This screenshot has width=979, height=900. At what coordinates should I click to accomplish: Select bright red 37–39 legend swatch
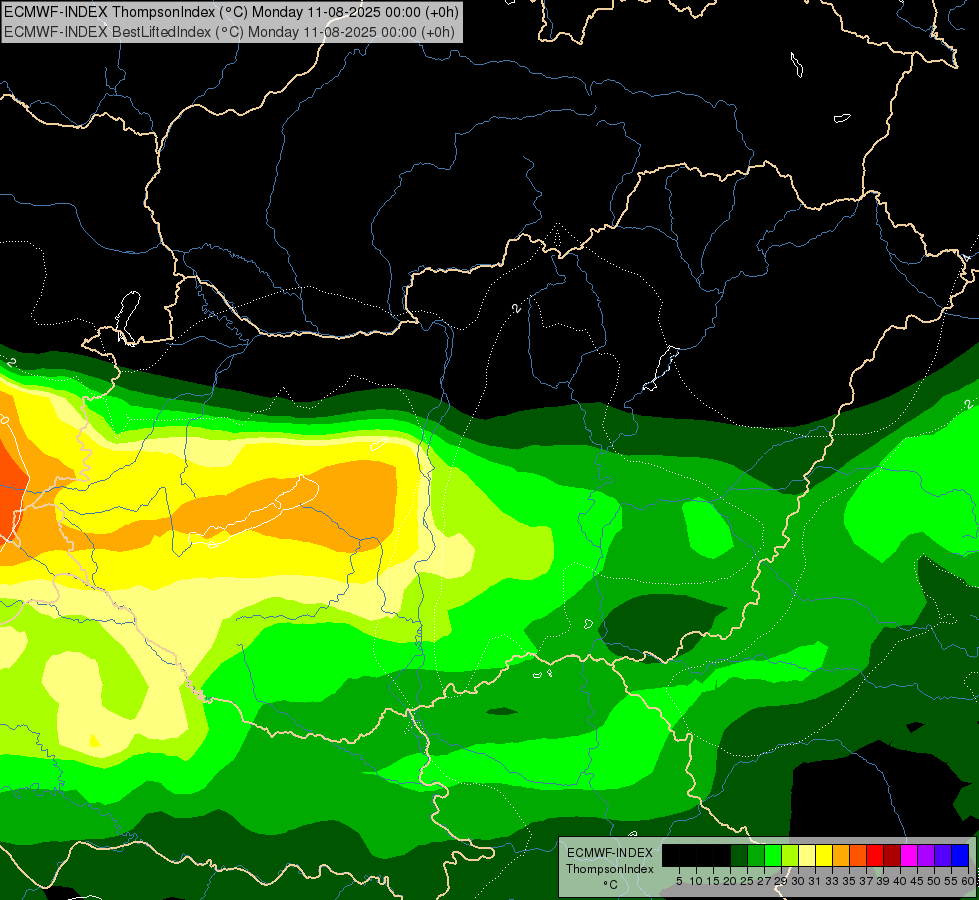click(x=875, y=856)
